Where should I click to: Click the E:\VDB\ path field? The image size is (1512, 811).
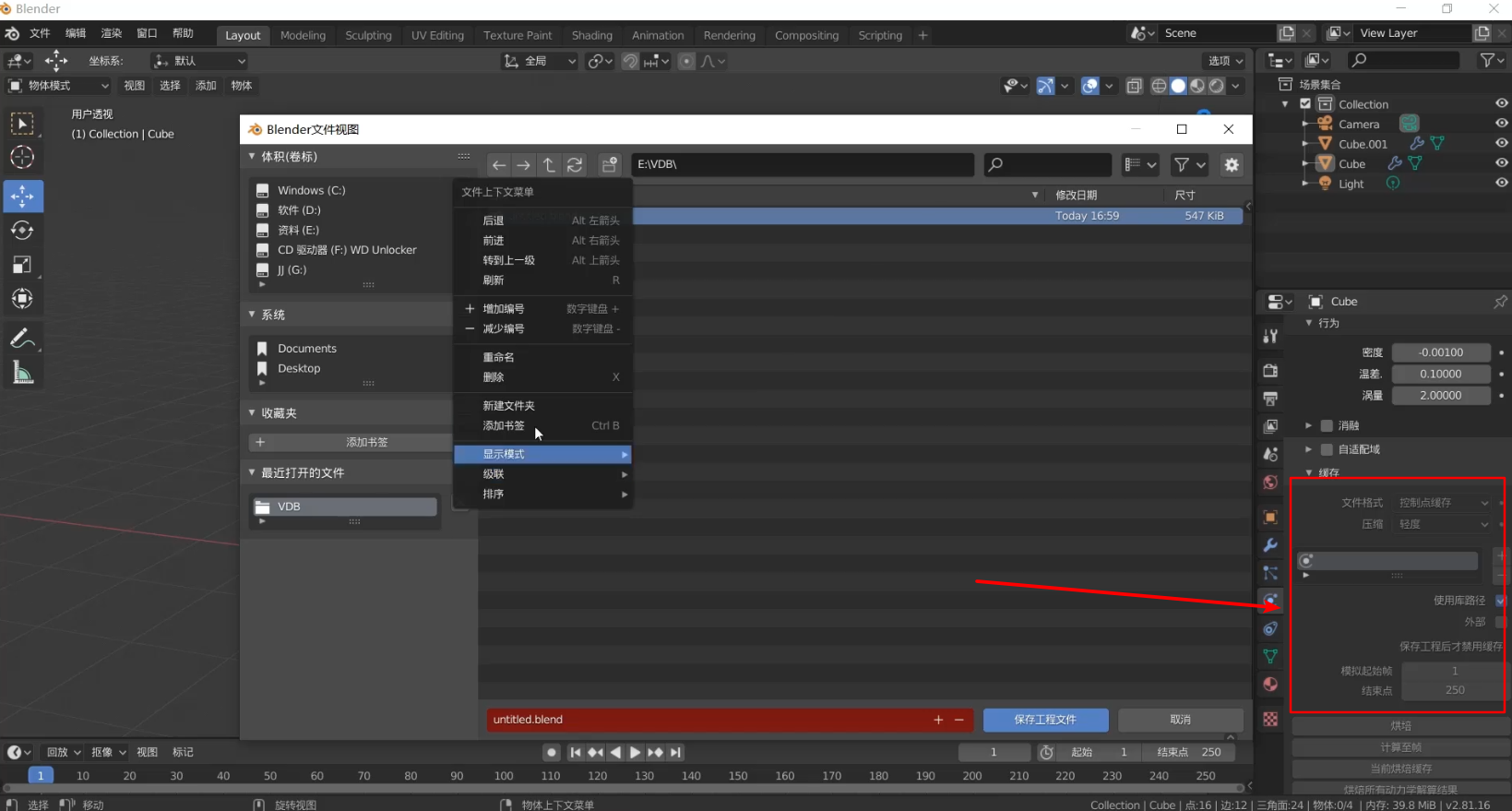coord(803,165)
